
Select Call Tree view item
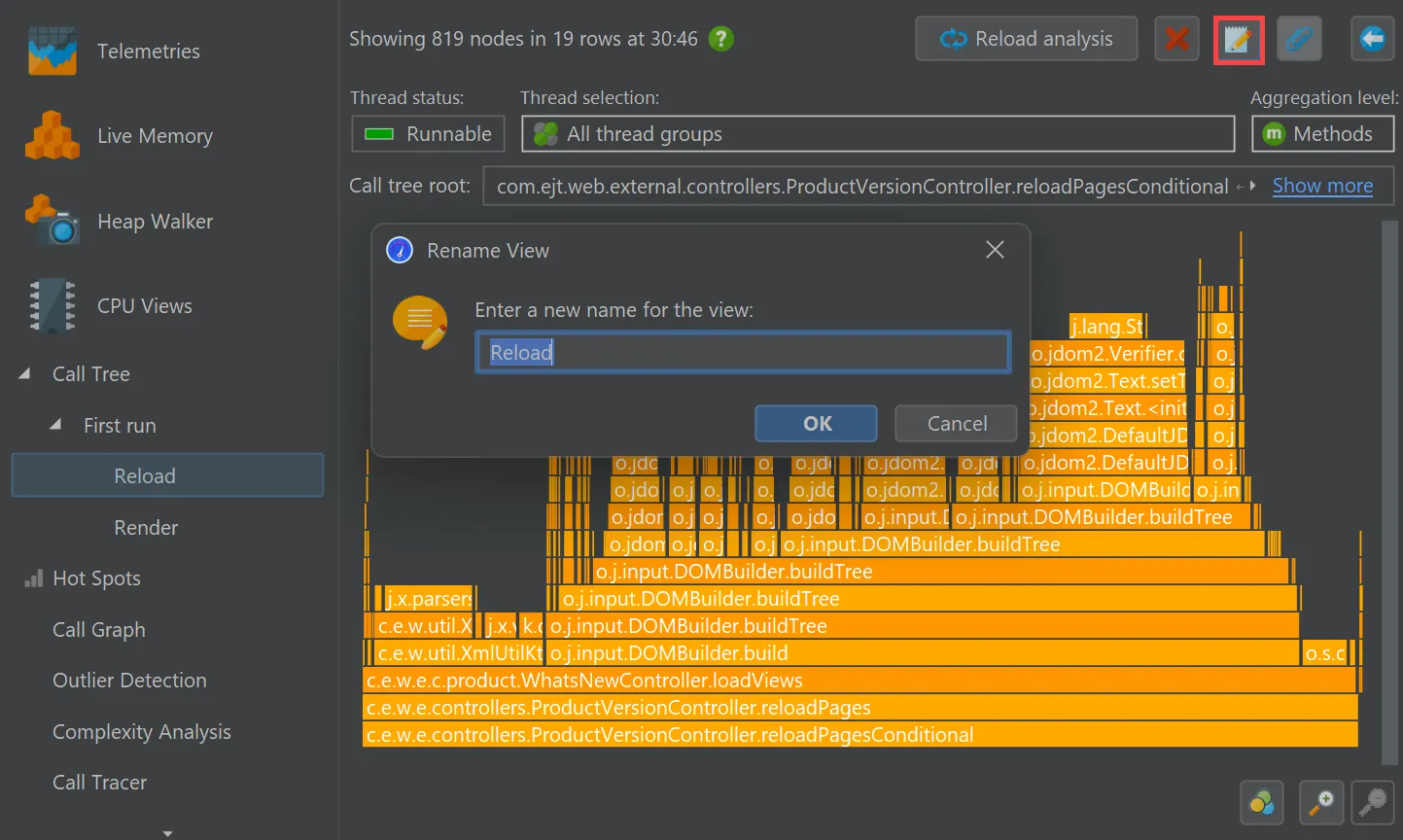91,374
